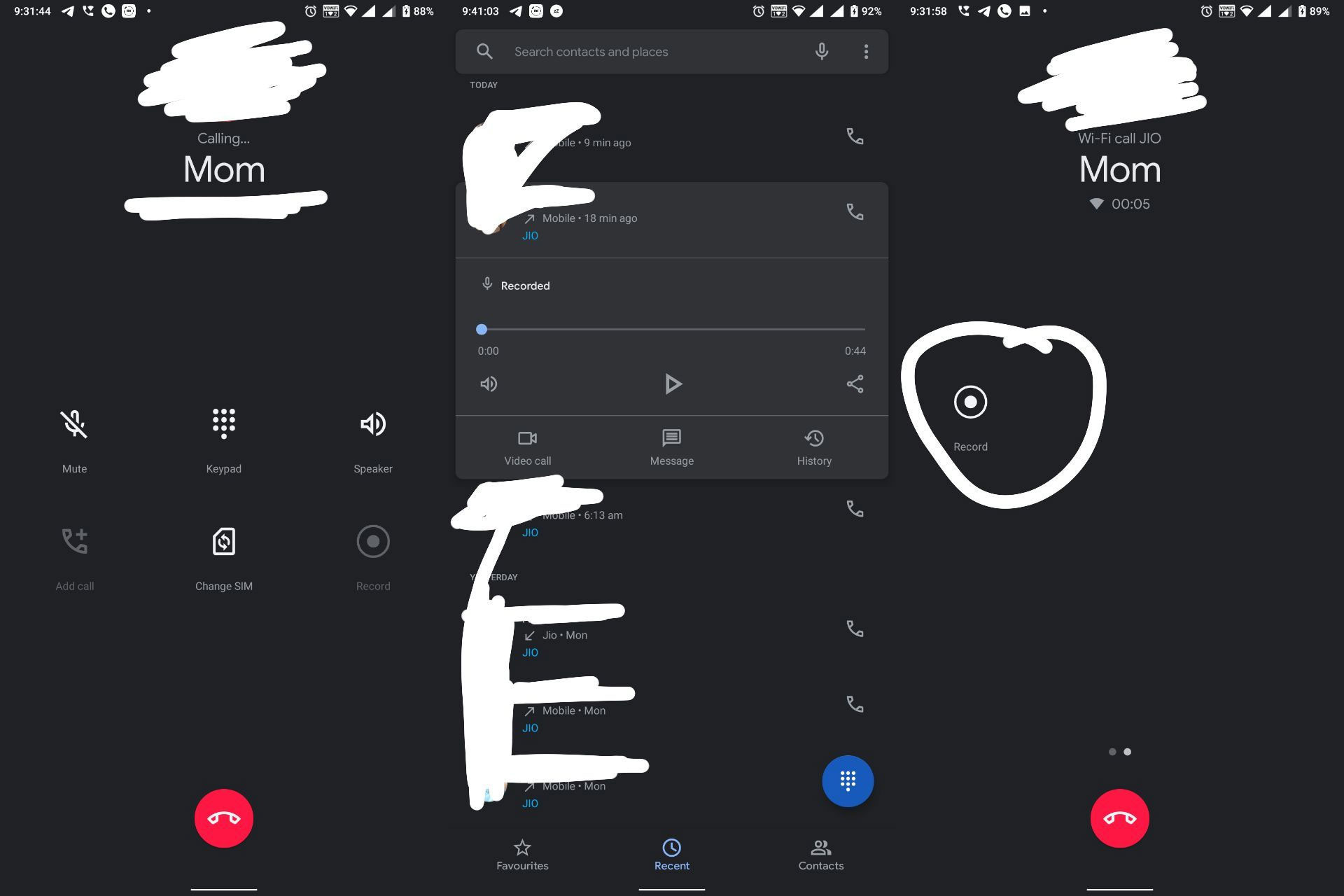
Task: Open Keypad during active call
Action: pos(224,440)
